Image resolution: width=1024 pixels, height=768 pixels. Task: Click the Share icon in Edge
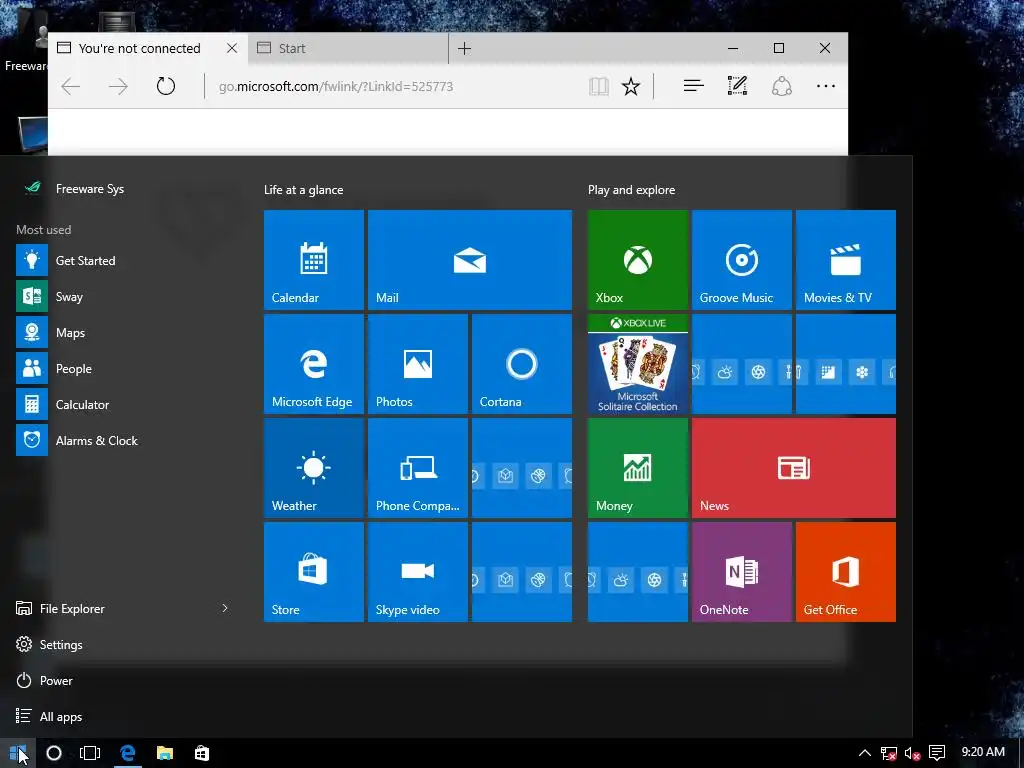tap(782, 86)
